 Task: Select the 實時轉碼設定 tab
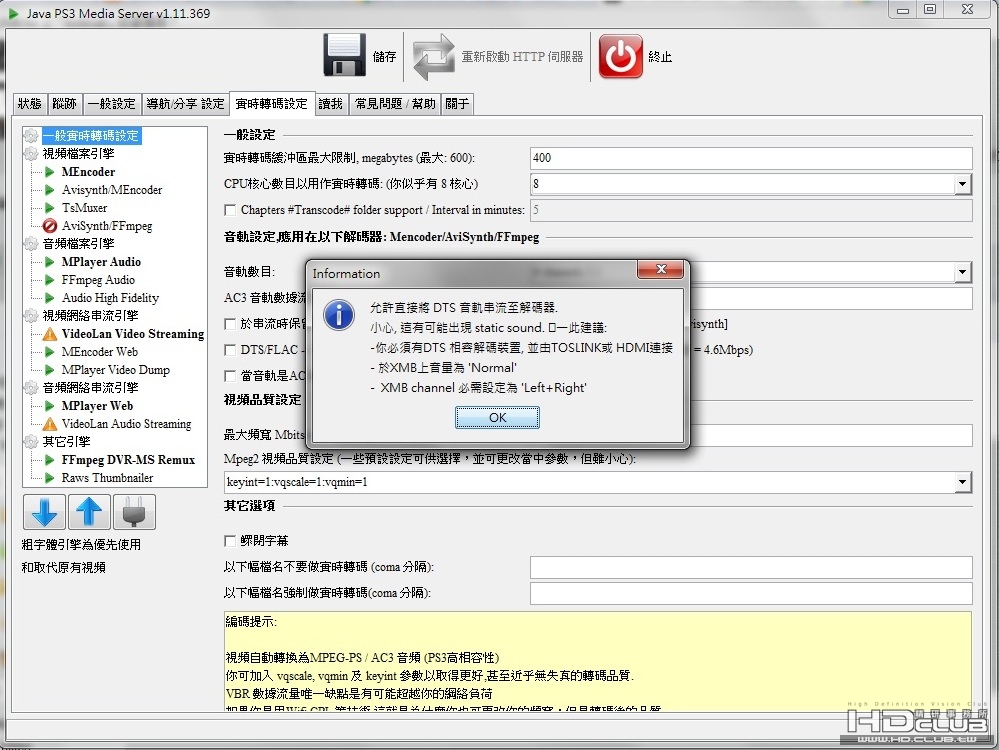point(271,104)
